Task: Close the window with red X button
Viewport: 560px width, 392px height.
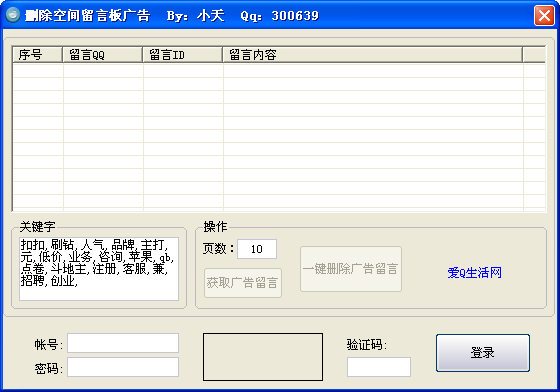Action: [544, 15]
